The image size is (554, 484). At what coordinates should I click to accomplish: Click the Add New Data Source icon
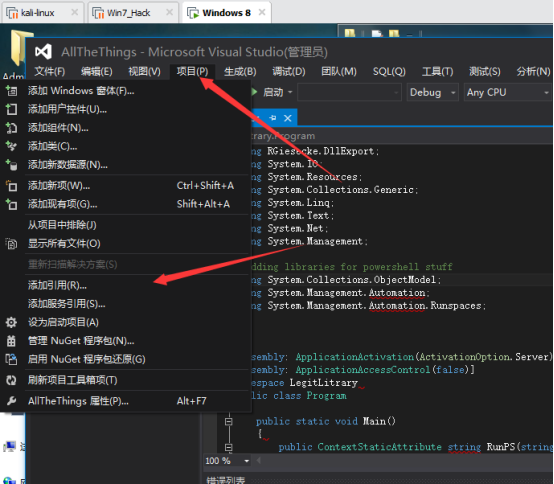[x=11, y=165]
